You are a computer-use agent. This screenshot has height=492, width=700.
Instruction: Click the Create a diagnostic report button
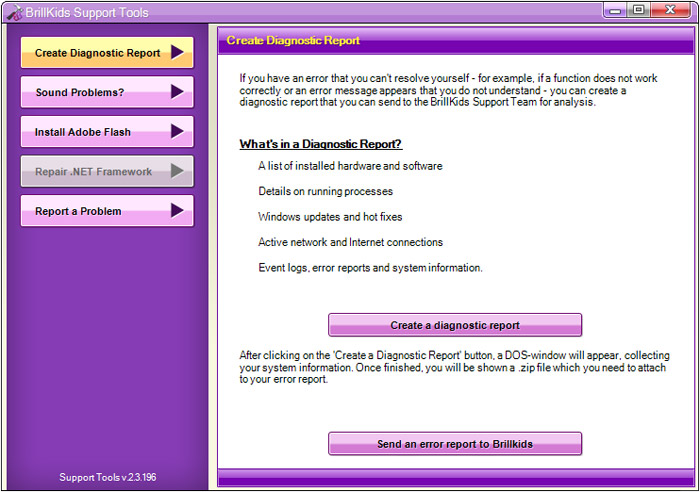pyautogui.click(x=455, y=325)
